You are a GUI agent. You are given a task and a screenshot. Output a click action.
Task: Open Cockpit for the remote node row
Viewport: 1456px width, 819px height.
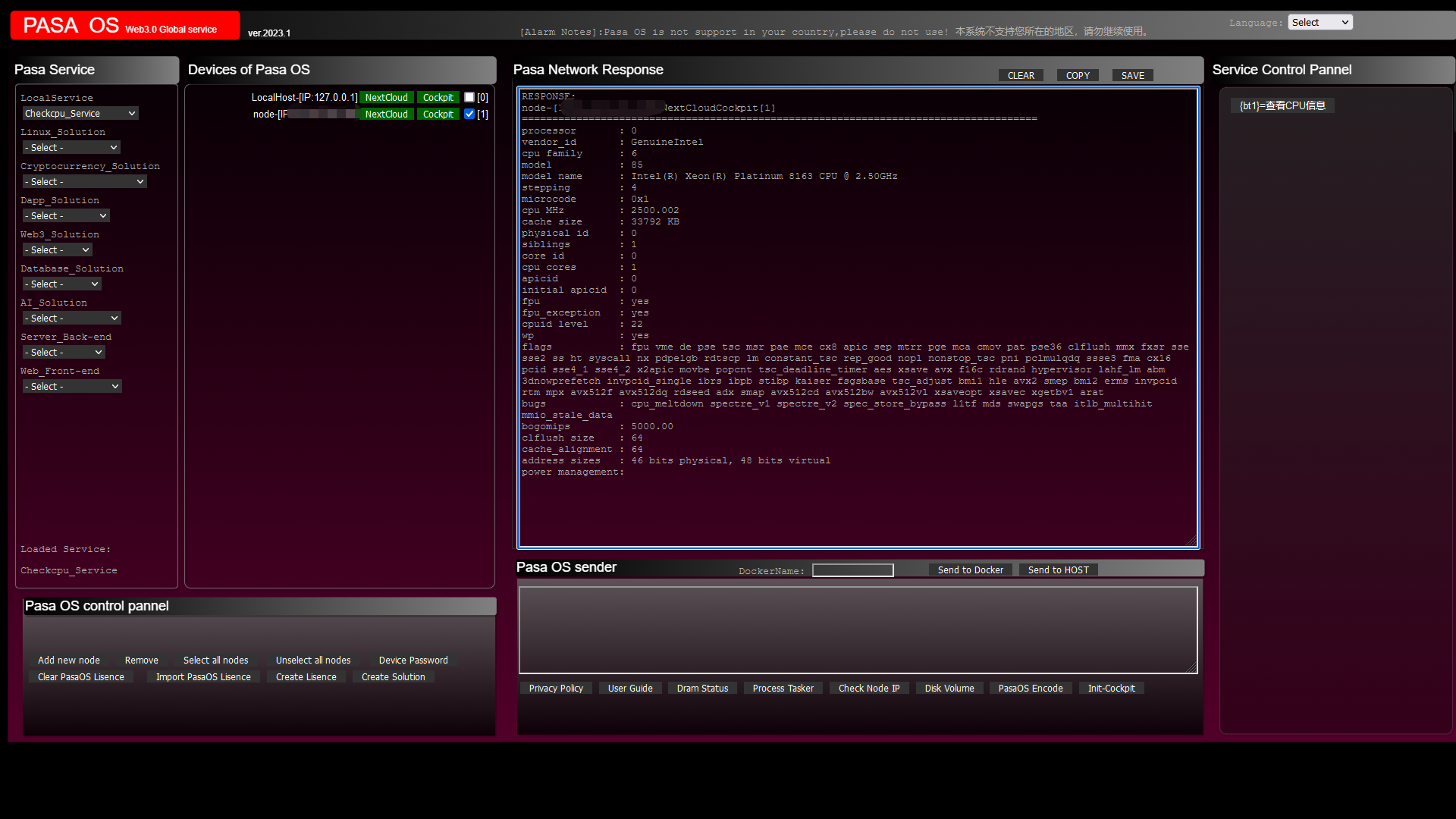(x=438, y=114)
